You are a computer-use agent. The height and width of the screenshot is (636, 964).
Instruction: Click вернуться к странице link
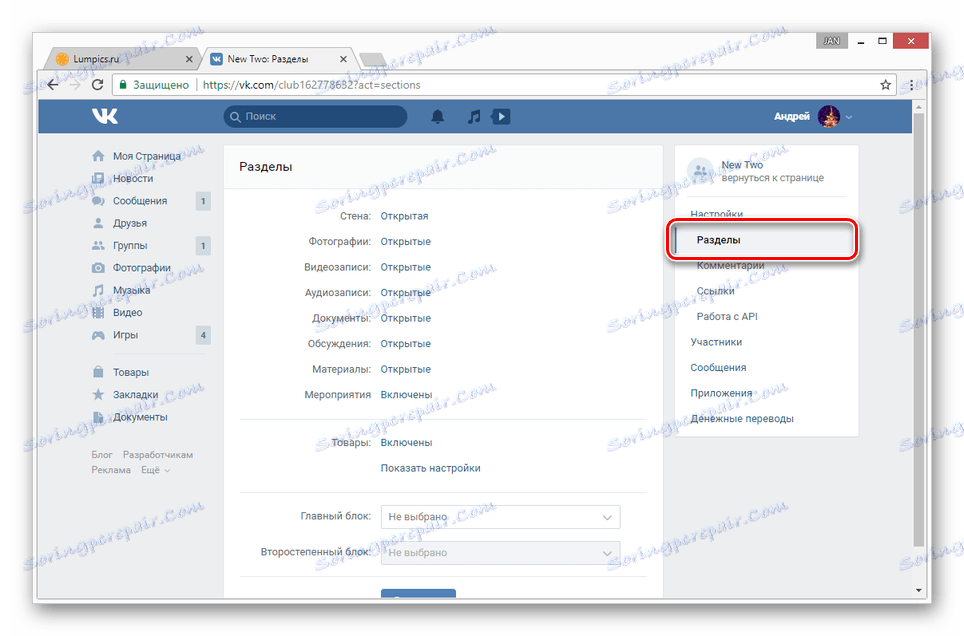click(x=772, y=178)
